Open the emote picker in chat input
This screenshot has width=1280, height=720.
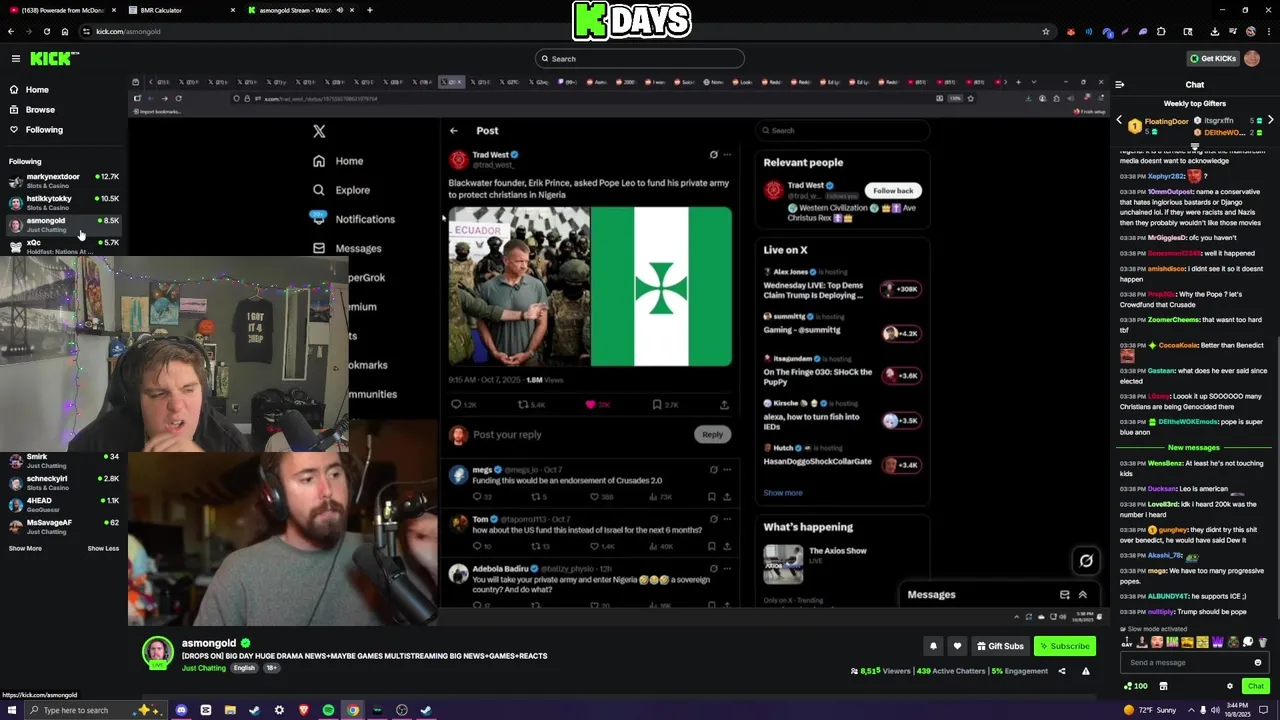[1258, 662]
